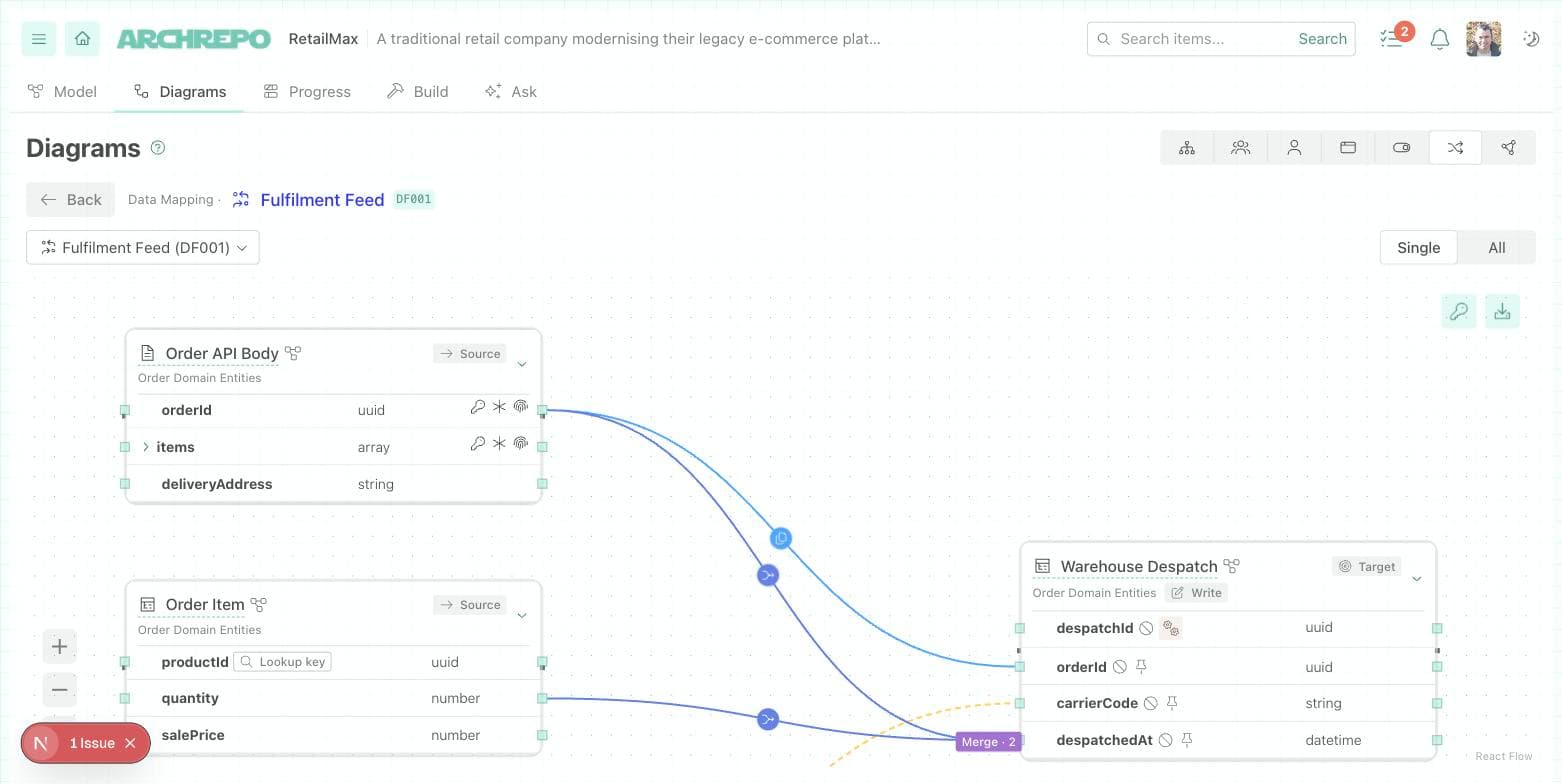Open the Fulfilment Feed title link

point(322,200)
